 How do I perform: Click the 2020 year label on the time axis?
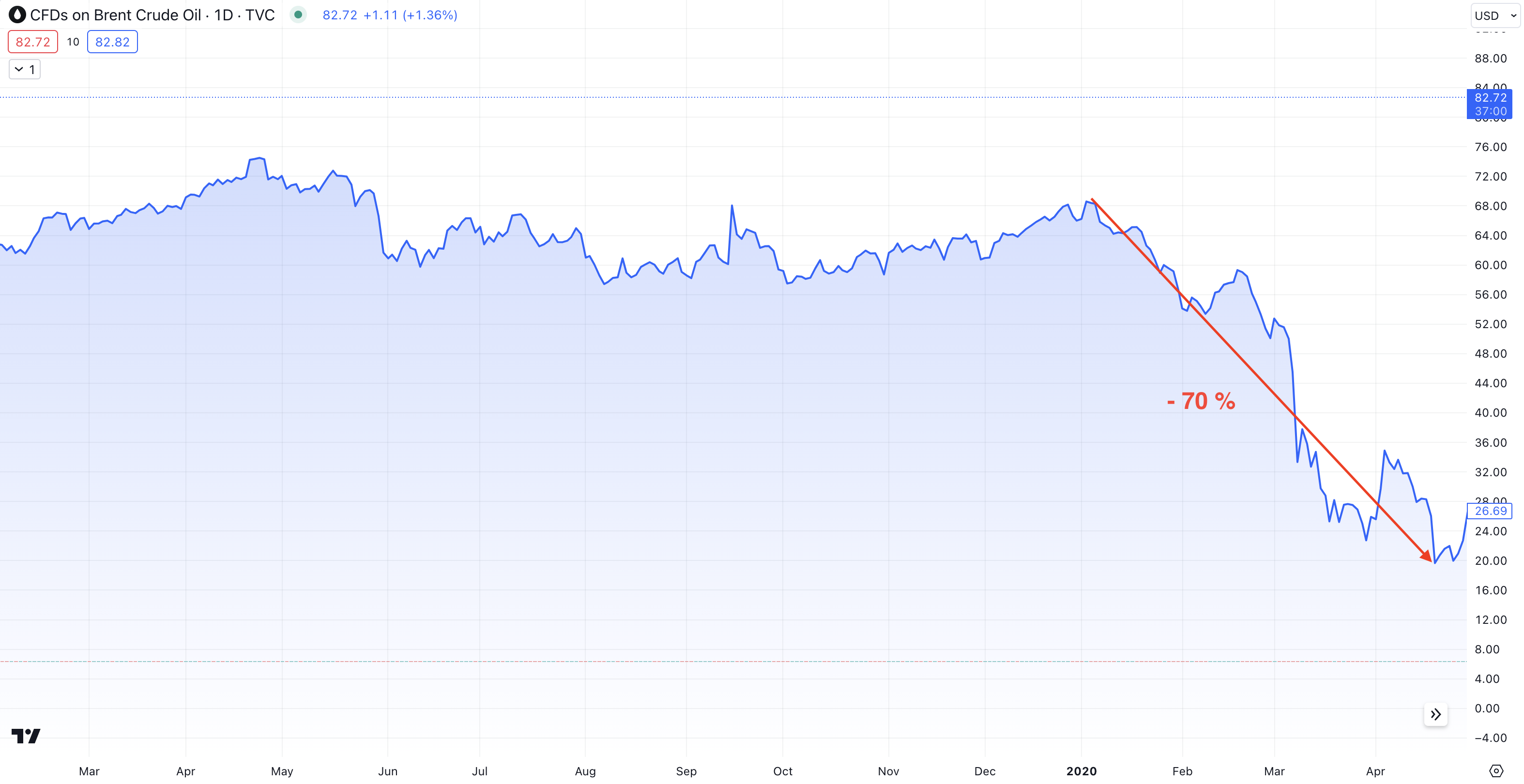pyautogui.click(x=1081, y=771)
